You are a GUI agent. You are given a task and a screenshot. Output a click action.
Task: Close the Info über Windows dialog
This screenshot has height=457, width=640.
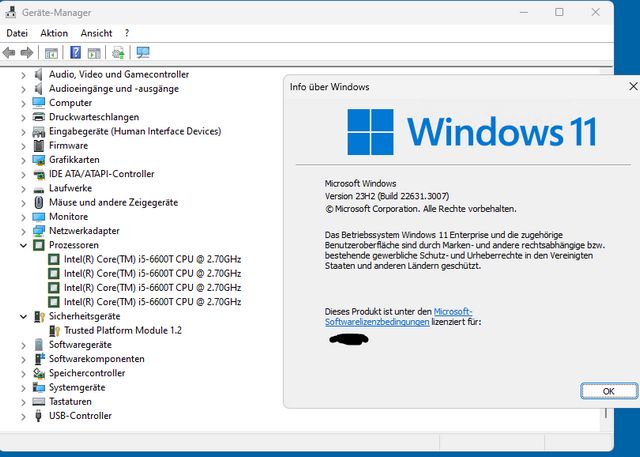tap(633, 87)
